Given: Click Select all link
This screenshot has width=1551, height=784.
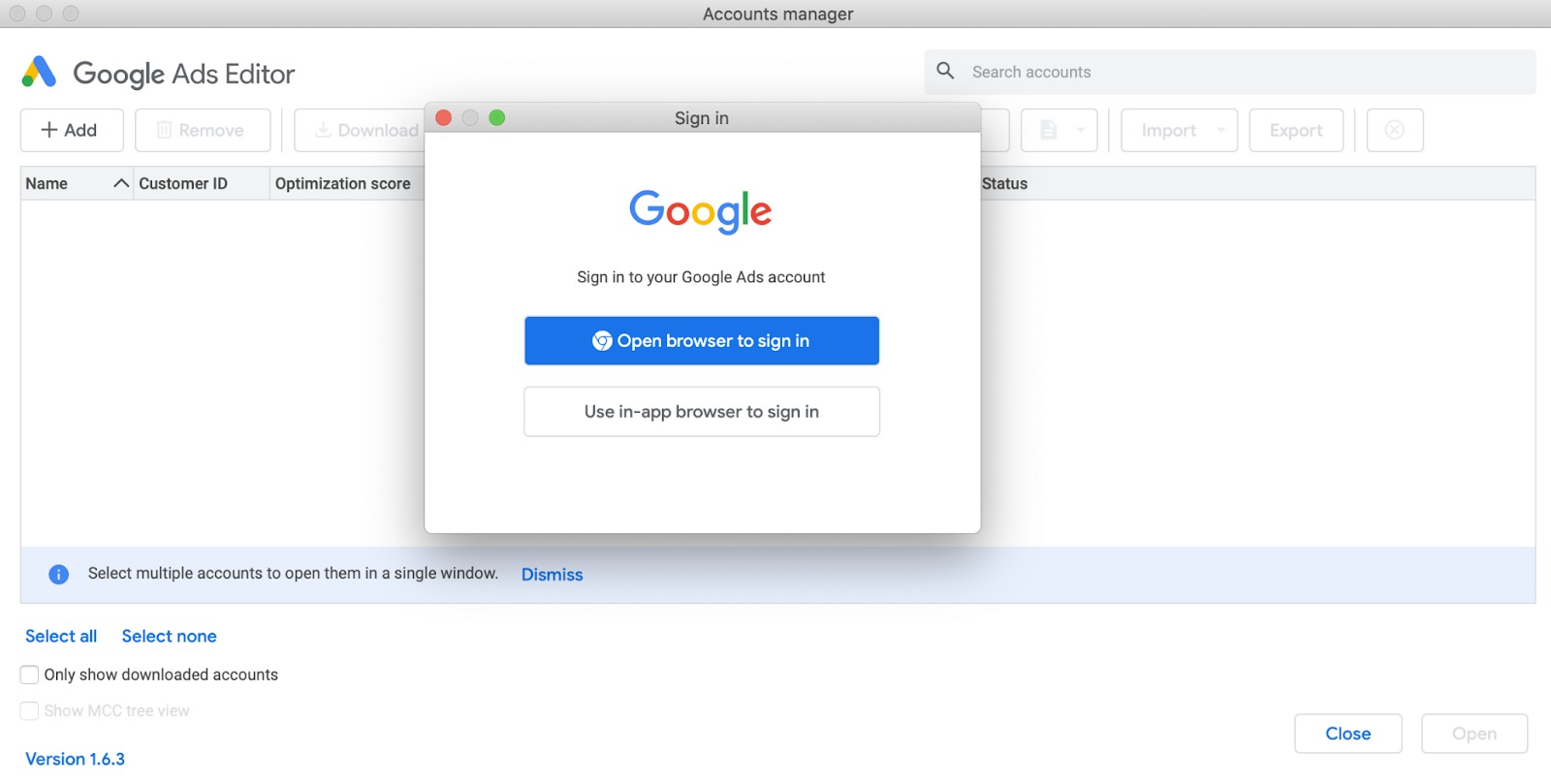Looking at the screenshot, I should pyautogui.click(x=61, y=636).
